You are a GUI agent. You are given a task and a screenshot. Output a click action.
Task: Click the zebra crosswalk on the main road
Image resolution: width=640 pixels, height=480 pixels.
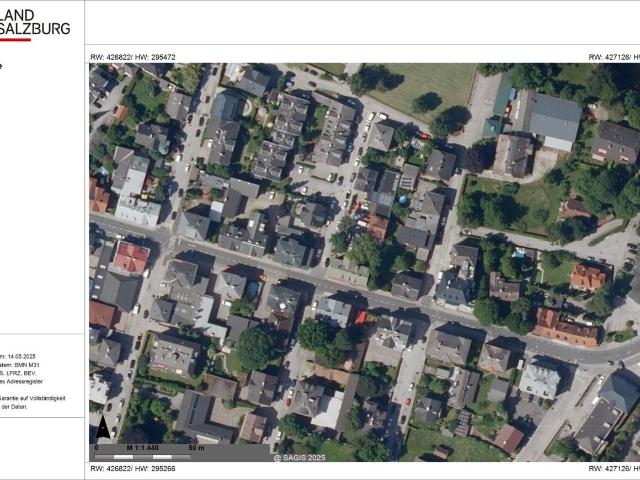tap(172, 243)
